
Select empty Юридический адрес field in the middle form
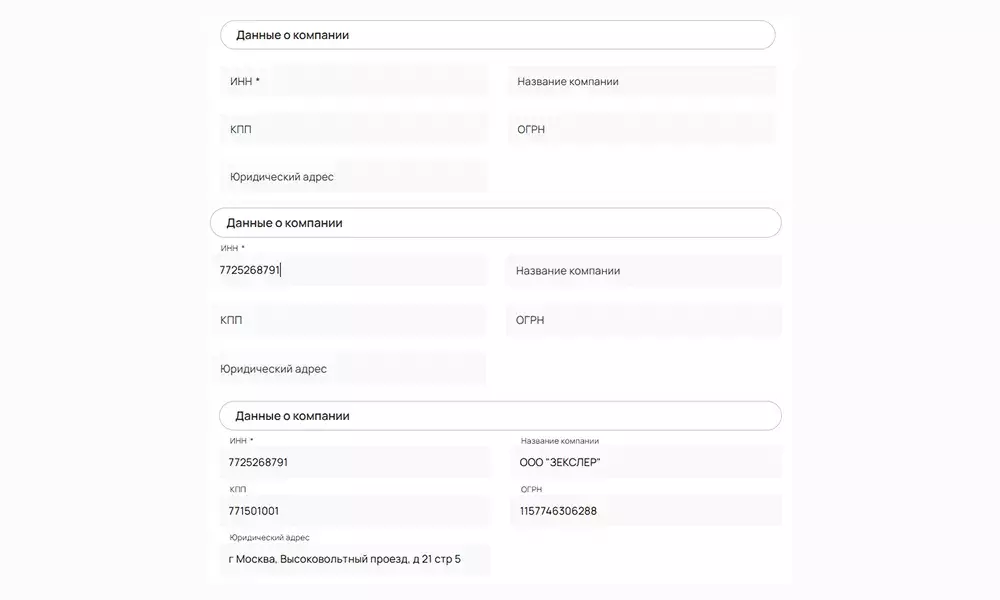[x=350, y=369]
